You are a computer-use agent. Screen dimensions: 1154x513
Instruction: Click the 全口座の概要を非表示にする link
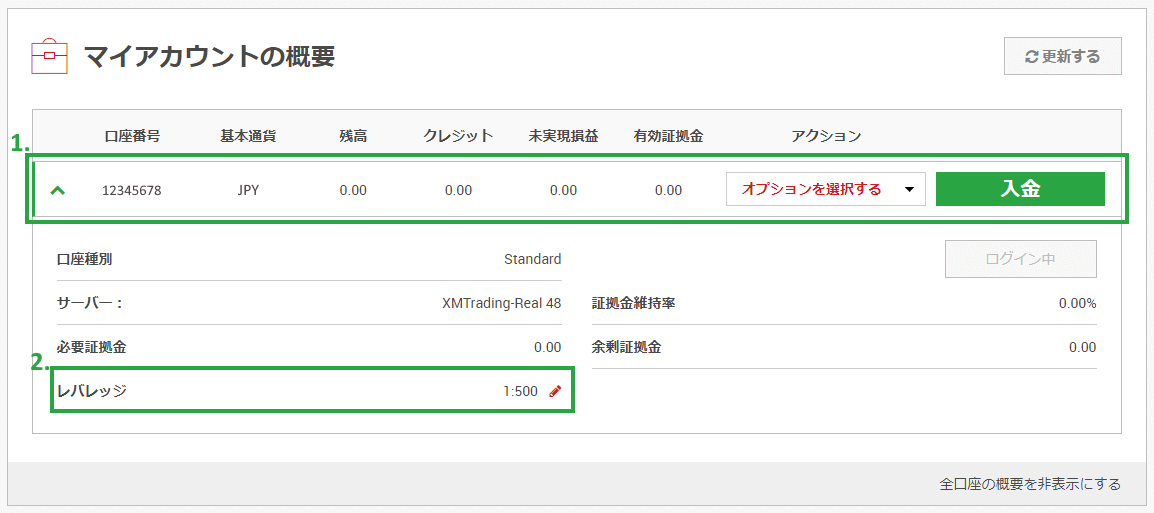[x=1030, y=484]
